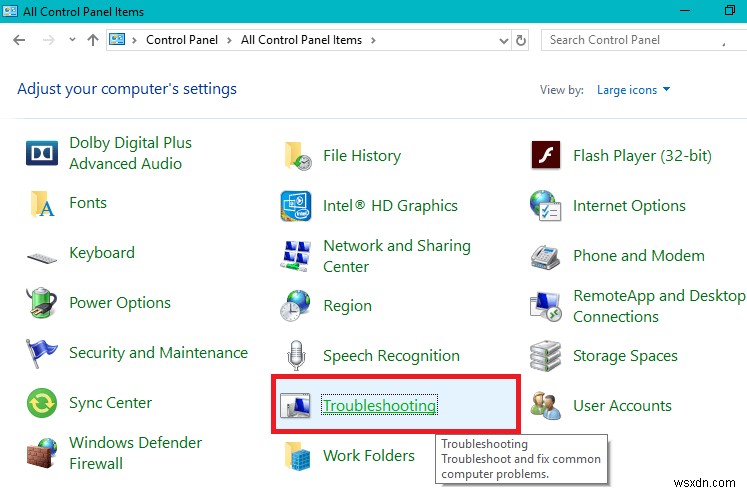Image resolution: width=747 pixels, height=493 pixels.
Task: Open the Keyboard icon
Action: coord(42,258)
